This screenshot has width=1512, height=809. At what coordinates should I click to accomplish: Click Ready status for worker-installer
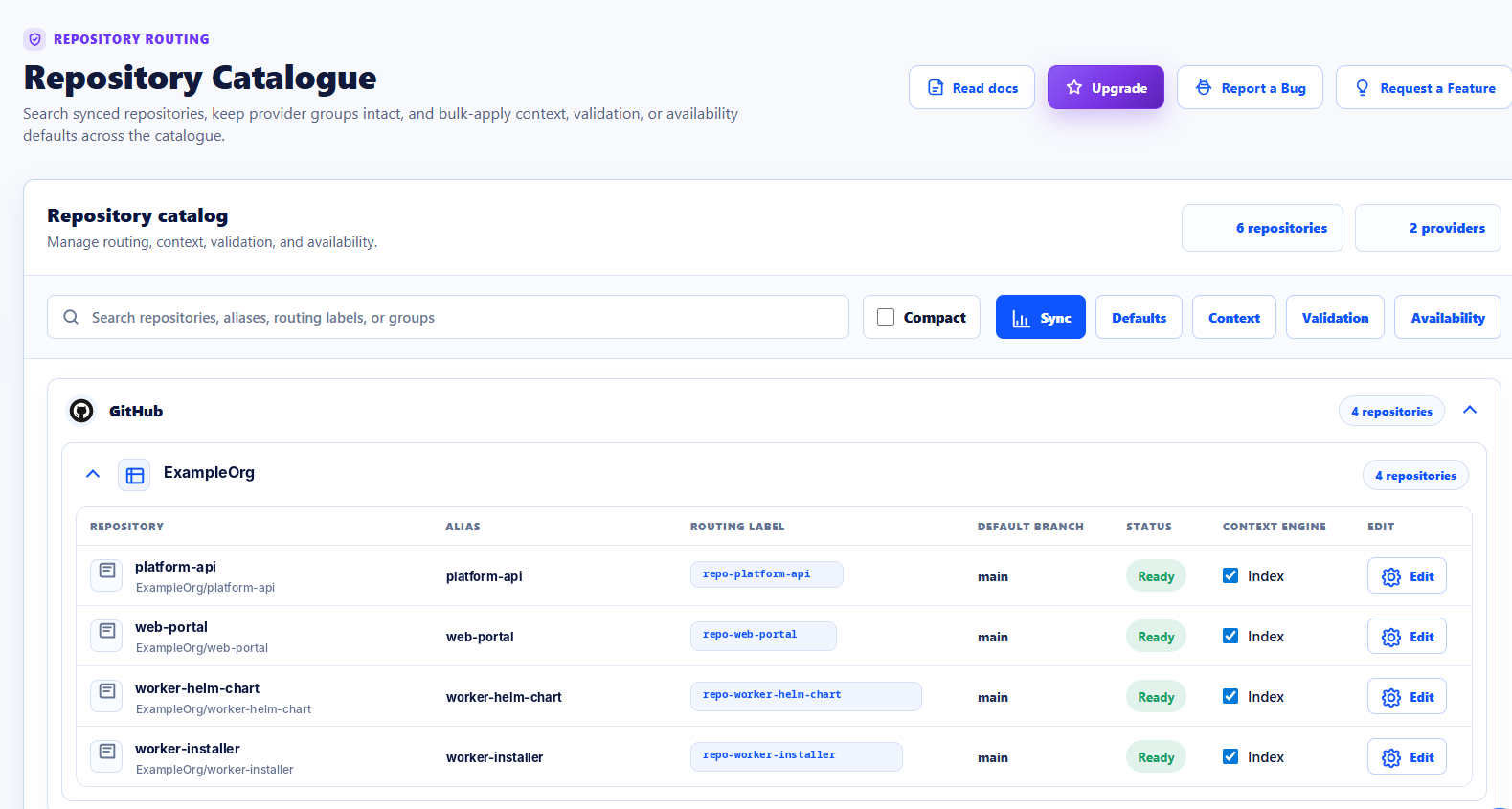click(1156, 757)
